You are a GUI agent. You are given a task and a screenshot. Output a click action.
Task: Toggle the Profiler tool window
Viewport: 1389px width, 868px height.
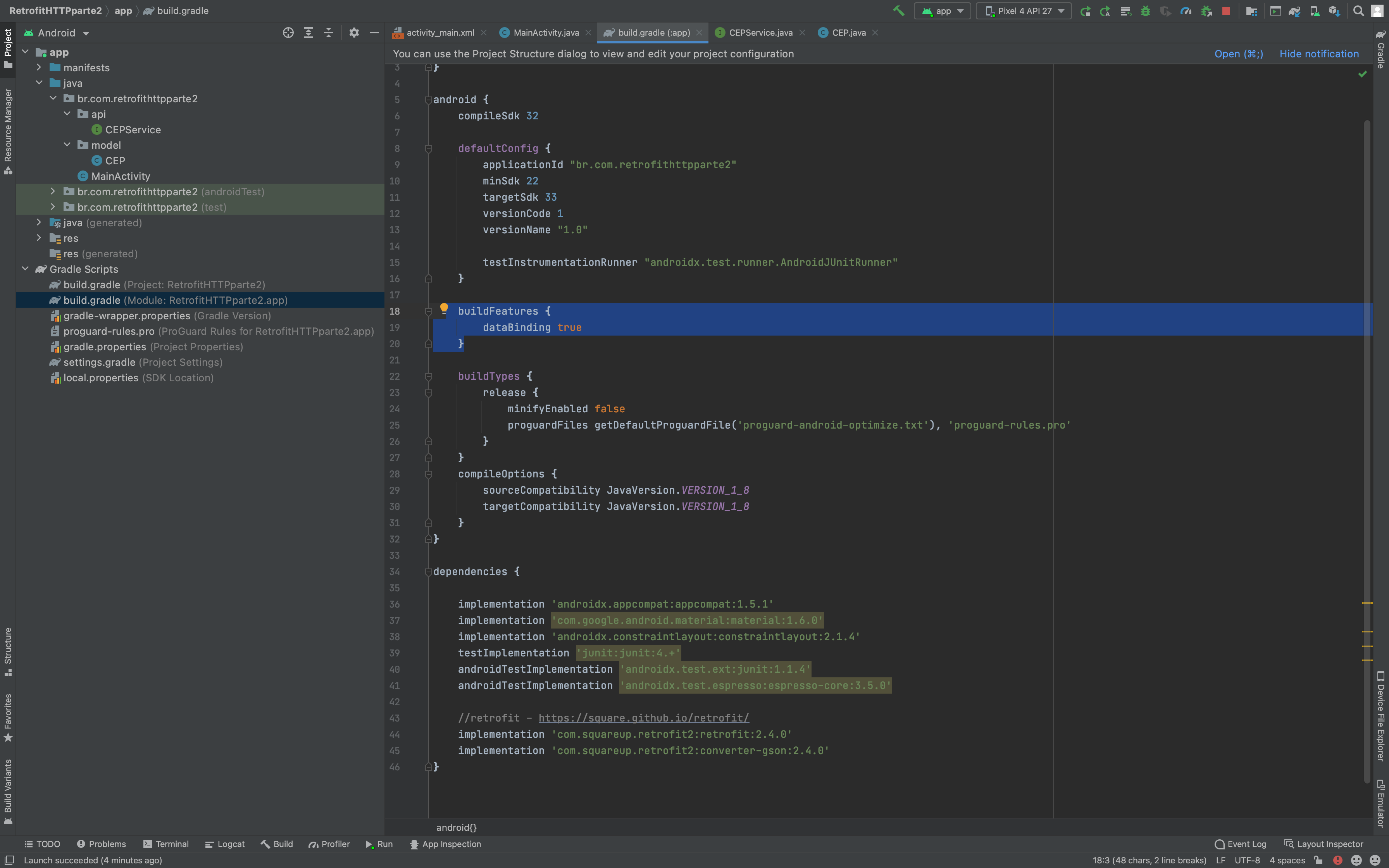tap(329, 844)
